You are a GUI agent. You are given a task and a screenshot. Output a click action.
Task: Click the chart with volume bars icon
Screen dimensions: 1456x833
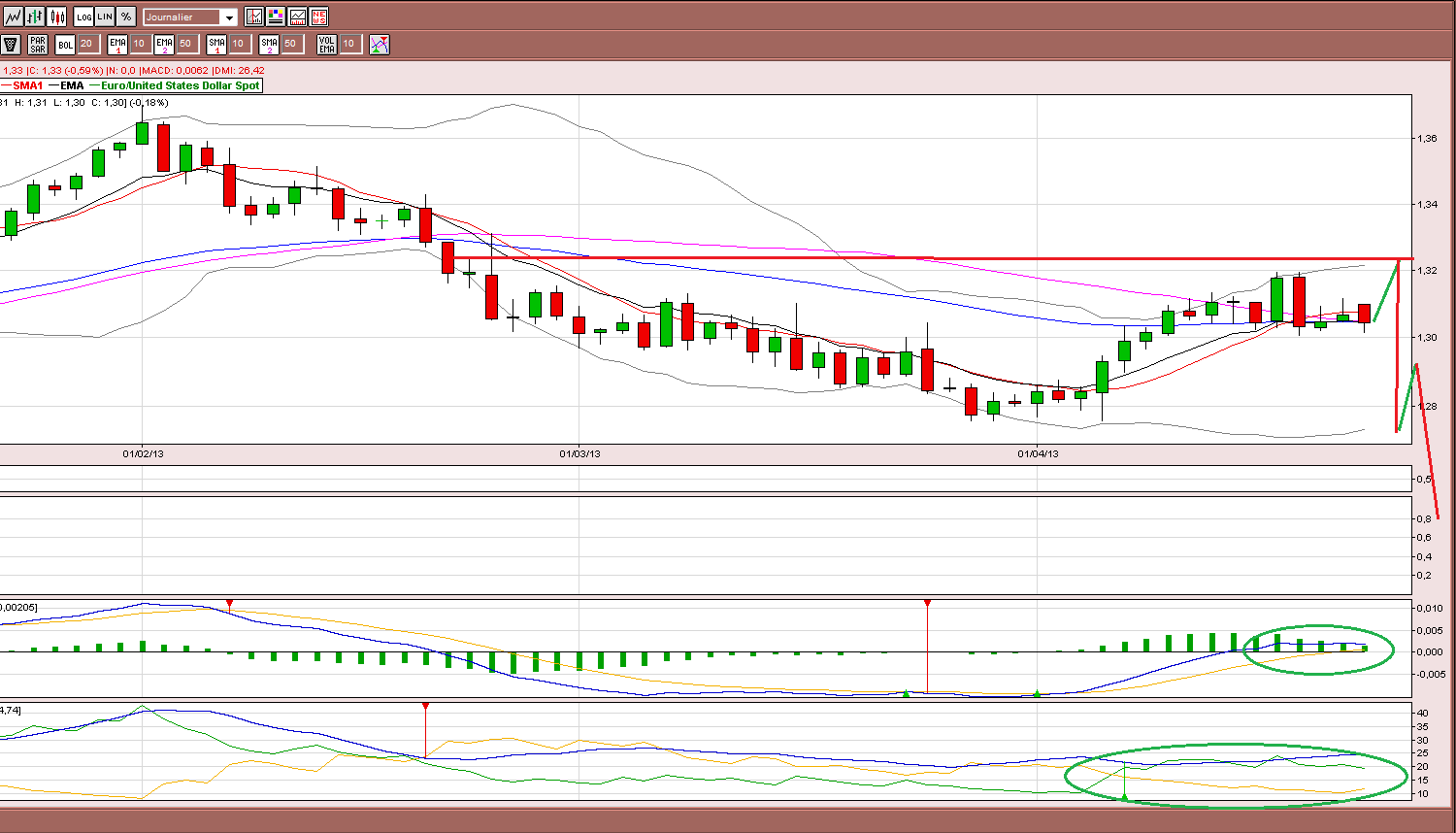297,17
